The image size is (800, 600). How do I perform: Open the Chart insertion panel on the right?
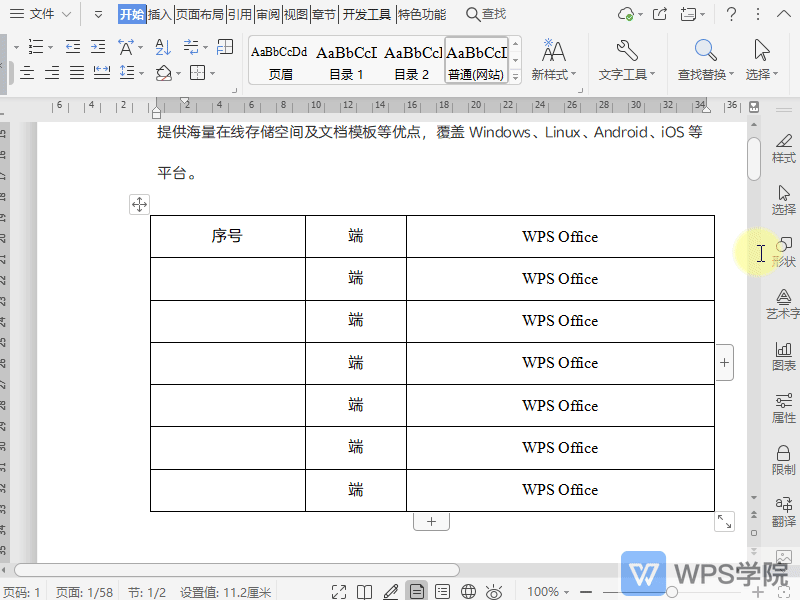pos(783,355)
